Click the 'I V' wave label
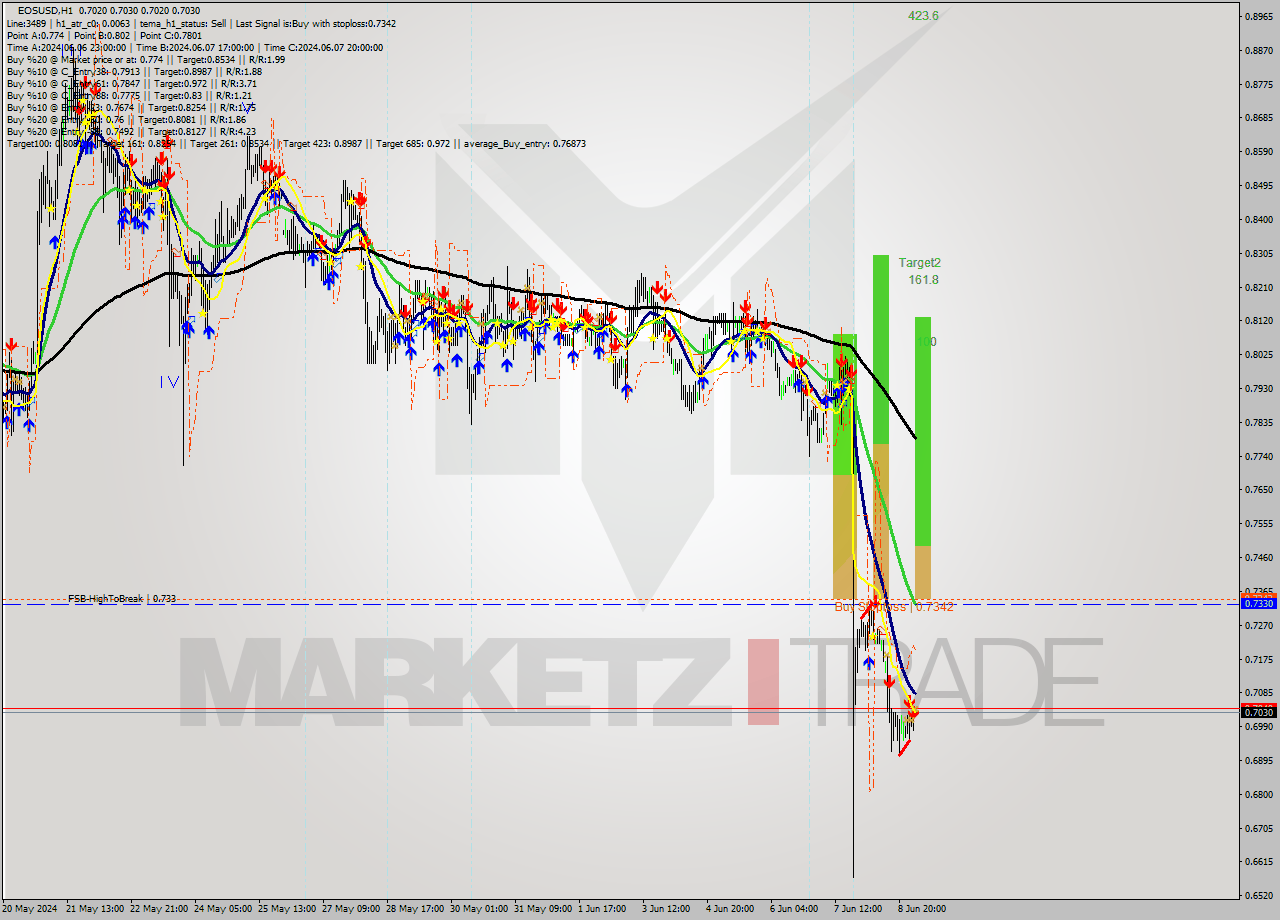1280x920 pixels. pyautogui.click(x=169, y=381)
